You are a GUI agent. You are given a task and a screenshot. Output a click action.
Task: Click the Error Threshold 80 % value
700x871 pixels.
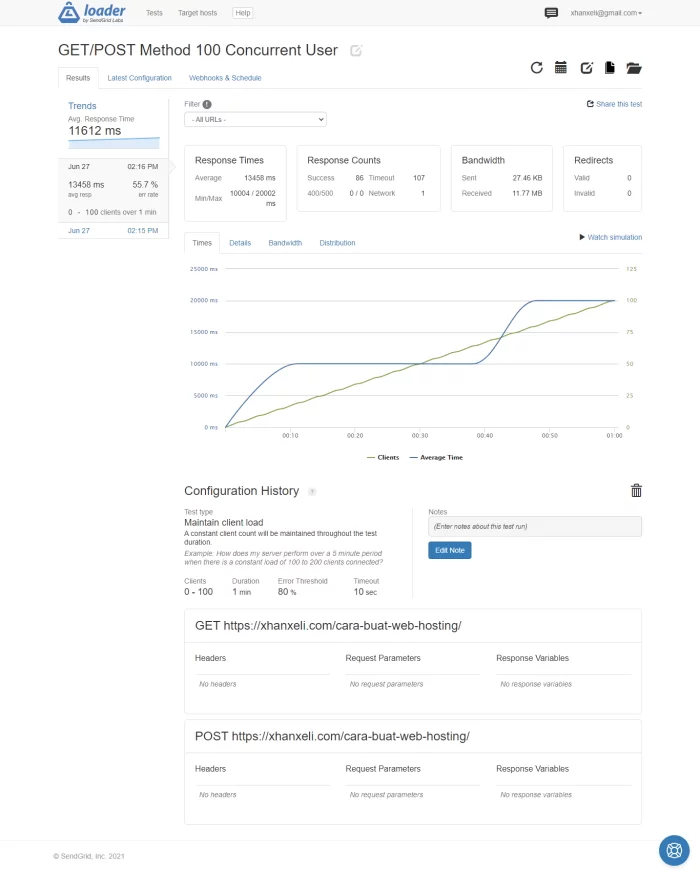tap(287, 592)
